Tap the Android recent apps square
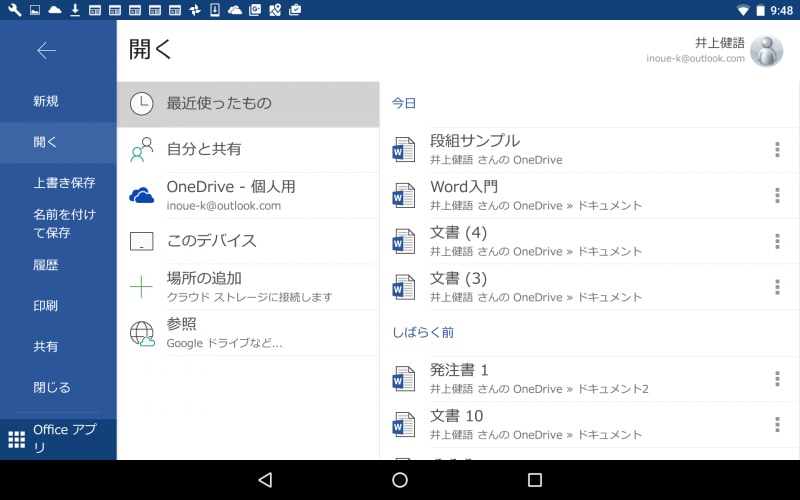 [x=535, y=480]
